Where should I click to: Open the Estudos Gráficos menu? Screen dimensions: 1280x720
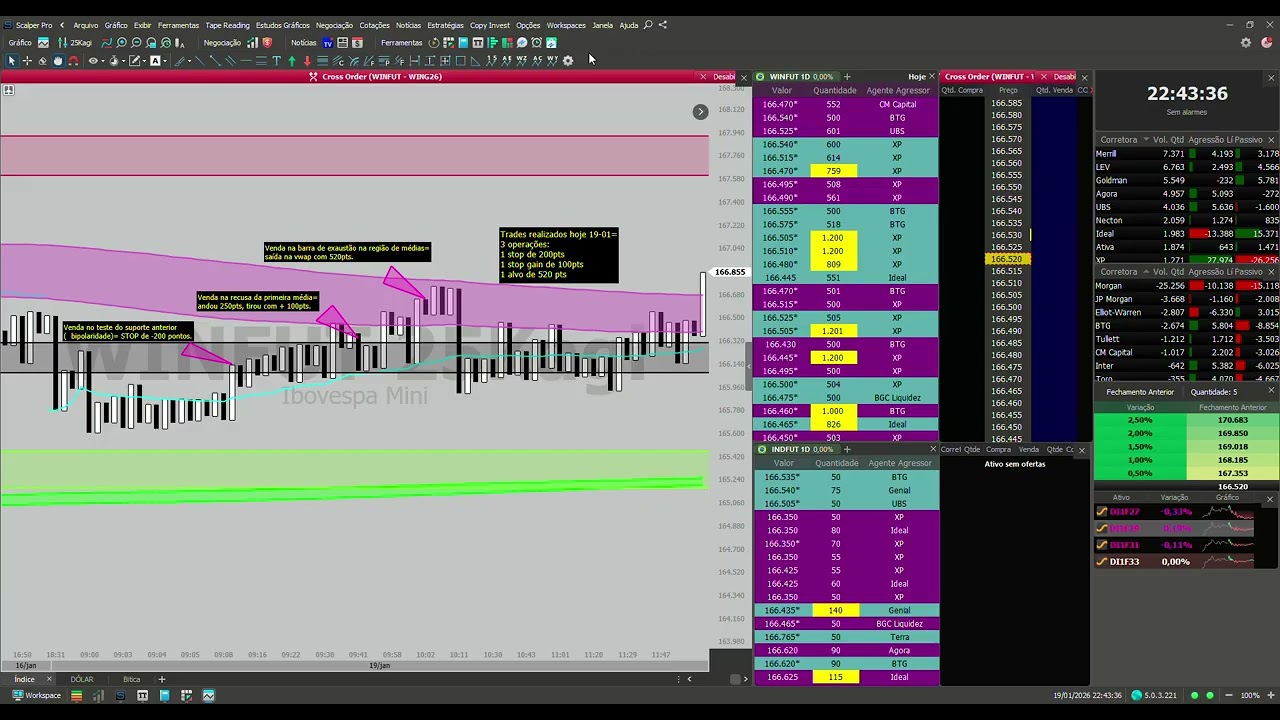tap(283, 25)
